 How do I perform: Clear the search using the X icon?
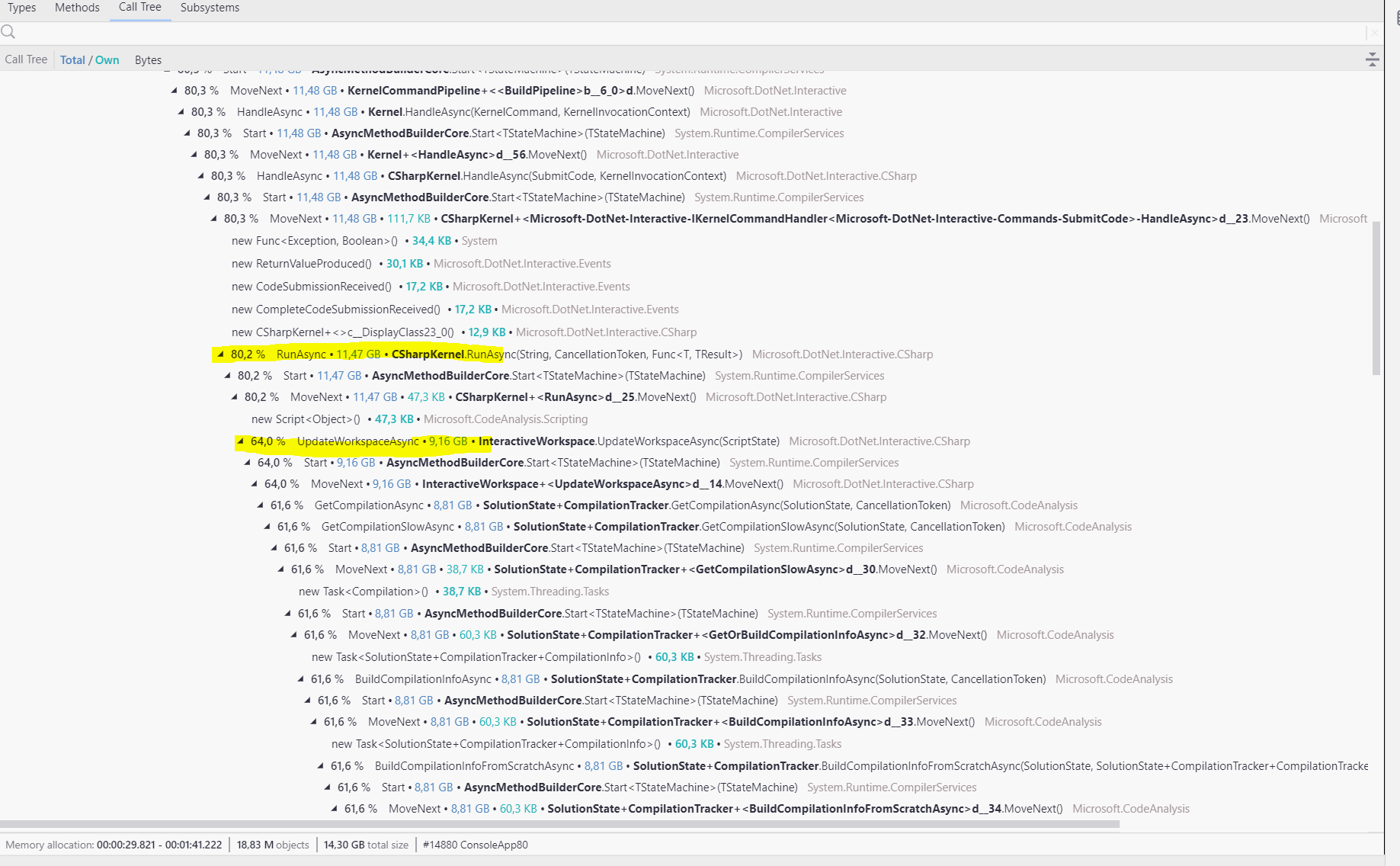tap(1376, 32)
